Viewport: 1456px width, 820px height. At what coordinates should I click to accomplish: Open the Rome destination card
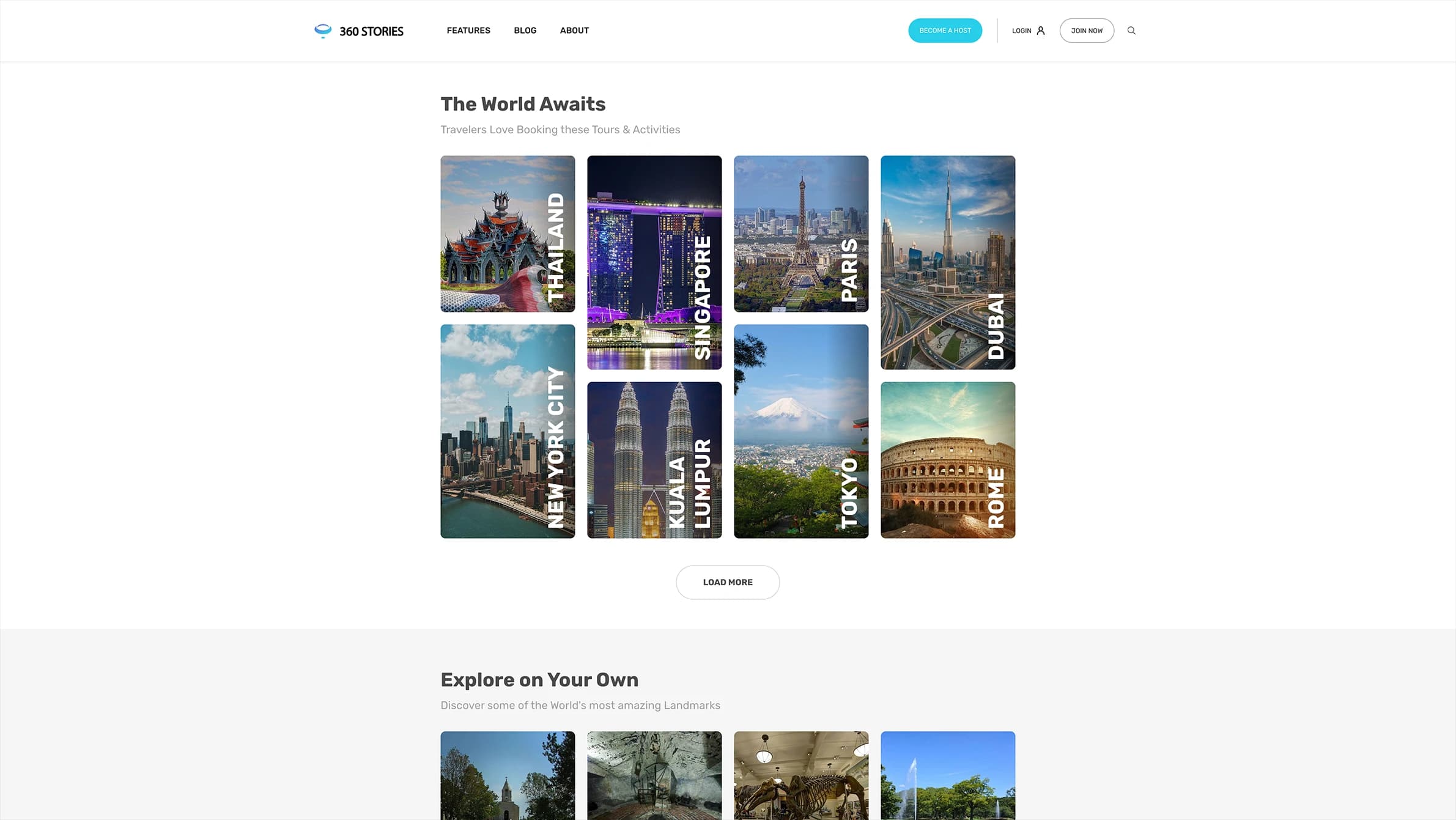point(948,460)
